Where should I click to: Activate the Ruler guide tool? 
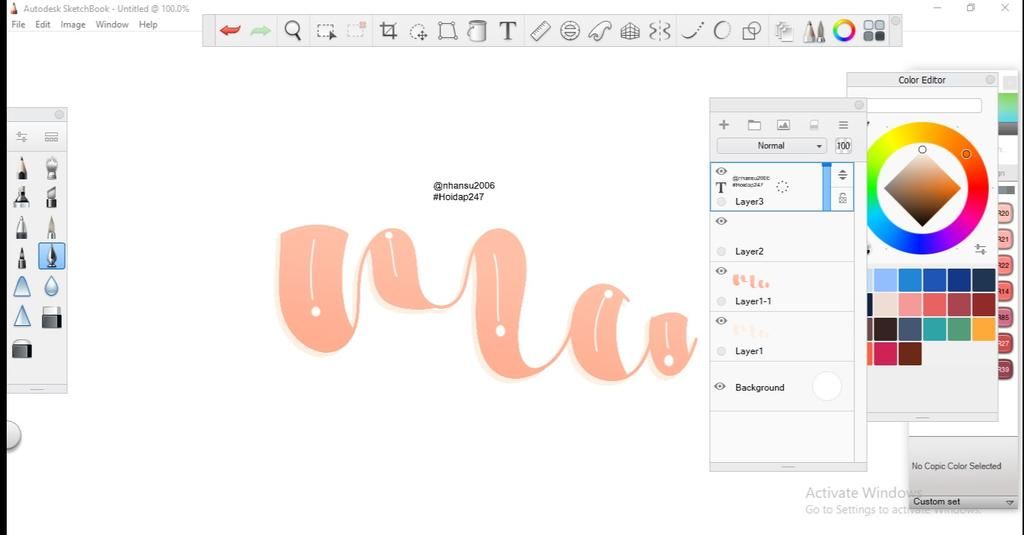click(x=540, y=31)
